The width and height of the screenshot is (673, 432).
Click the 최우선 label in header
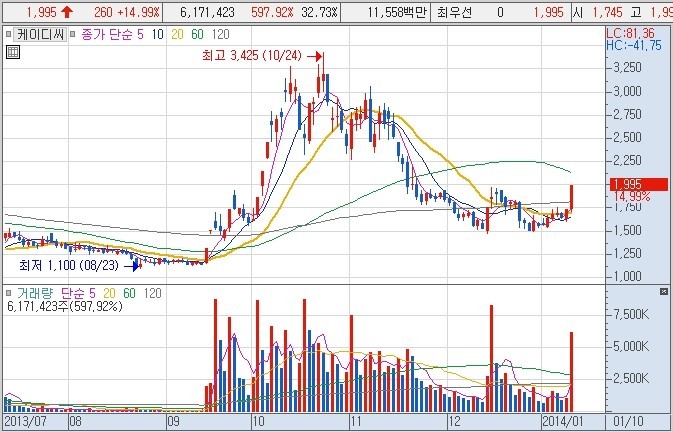454,12
